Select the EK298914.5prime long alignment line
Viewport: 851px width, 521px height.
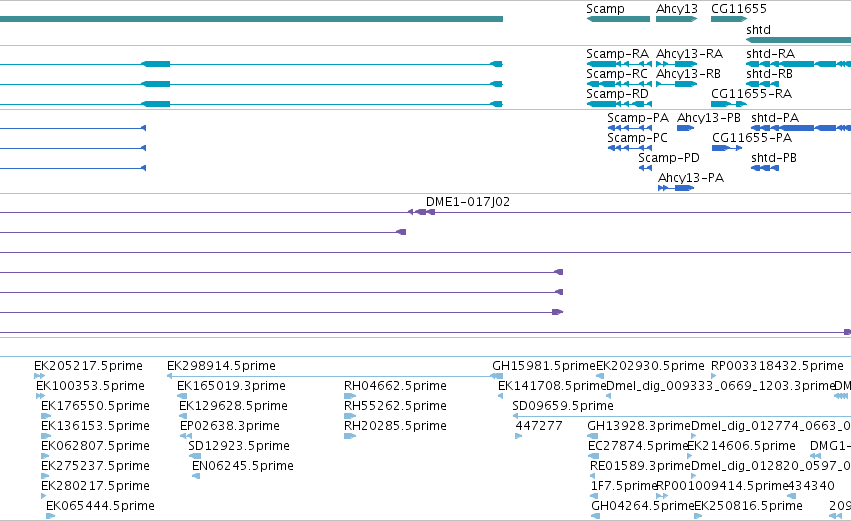pyautogui.click(x=335, y=376)
